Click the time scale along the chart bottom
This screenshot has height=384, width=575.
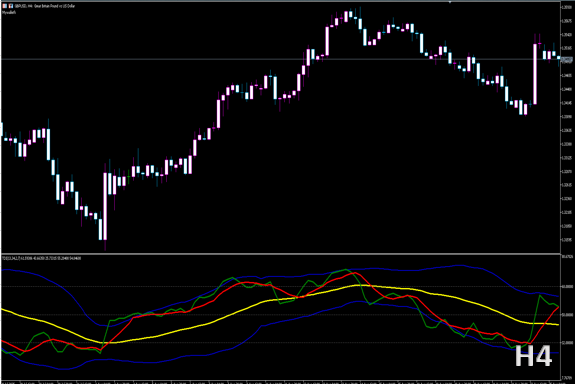coord(281,382)
